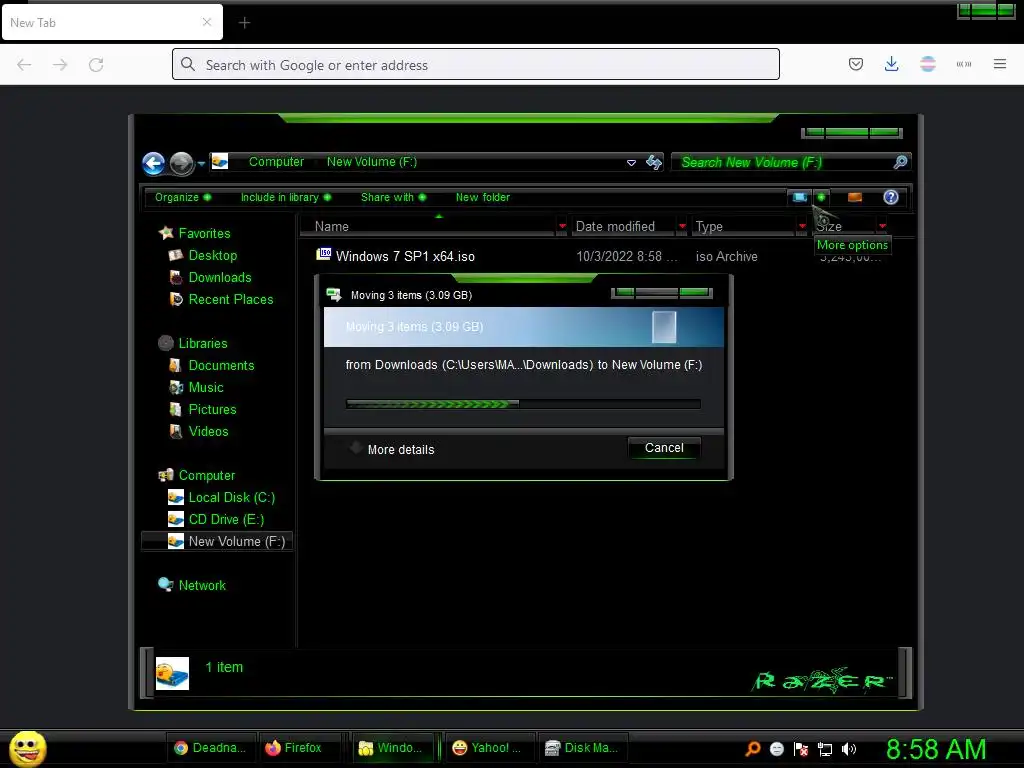Switch to Firefox taskbar button

[298, 748]
